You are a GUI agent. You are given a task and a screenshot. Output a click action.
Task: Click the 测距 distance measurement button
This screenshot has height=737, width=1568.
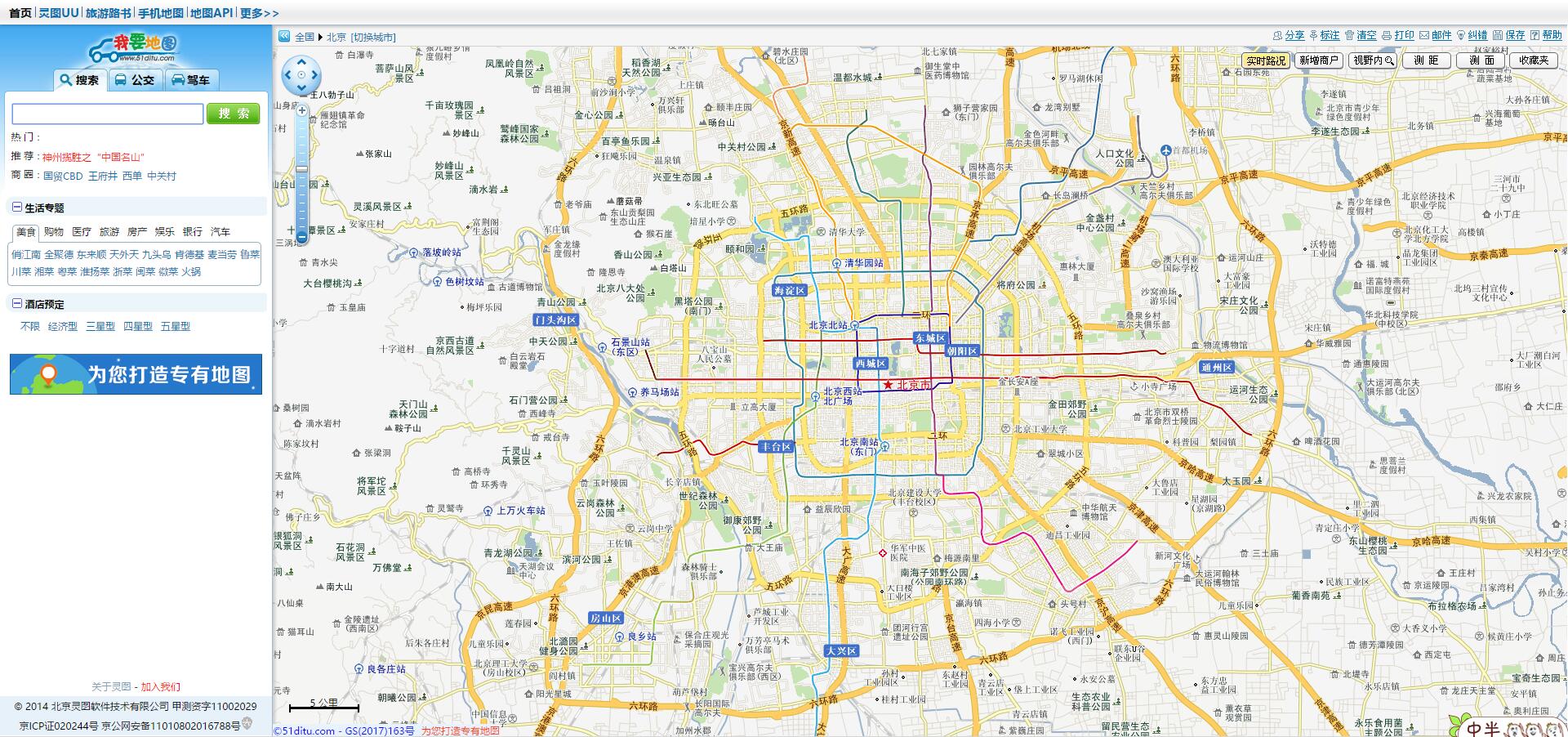(x=1425, y=60)
